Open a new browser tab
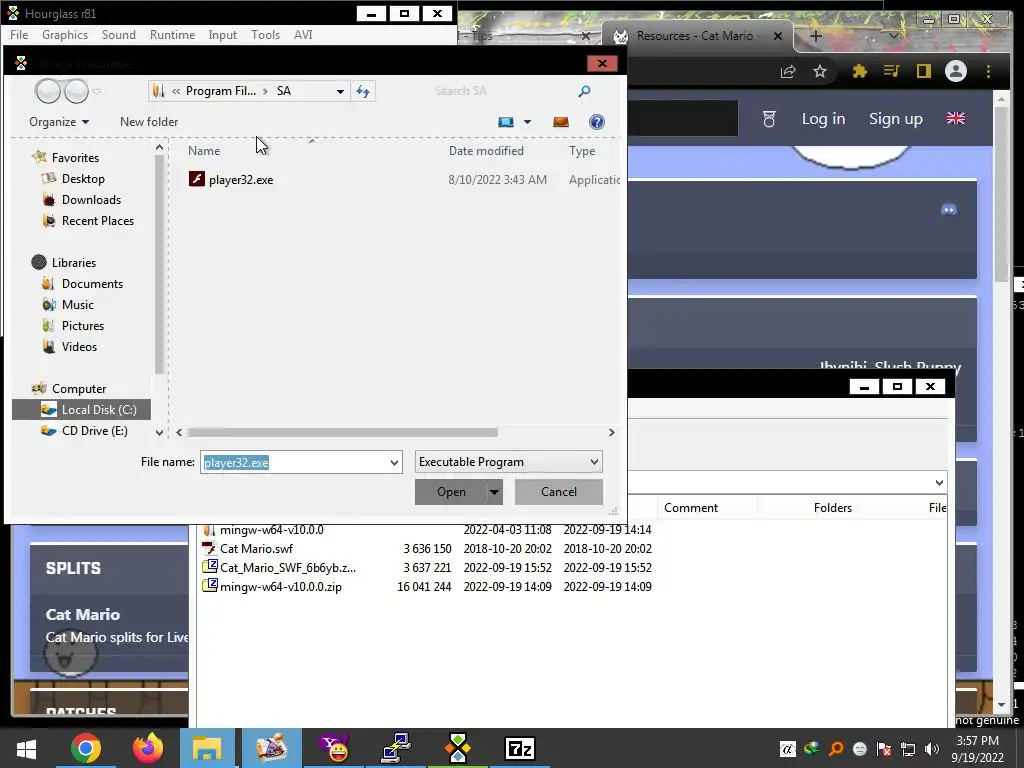This screenshot has width=1024, height=768. tap(816, 36)
